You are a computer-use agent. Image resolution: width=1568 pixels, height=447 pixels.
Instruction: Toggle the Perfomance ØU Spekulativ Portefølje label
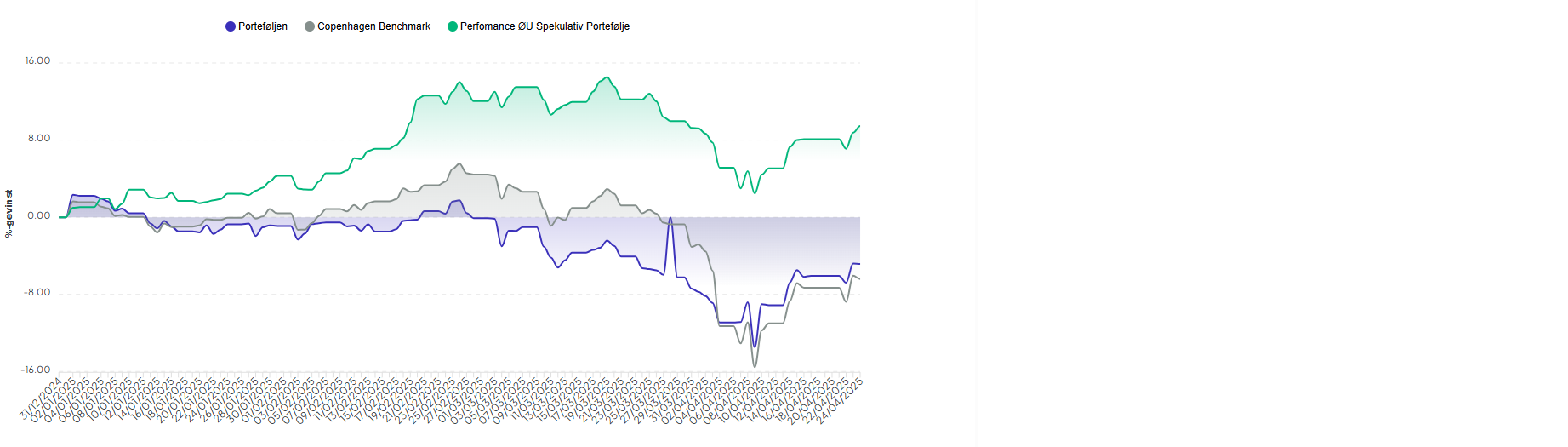pos(545,26)
